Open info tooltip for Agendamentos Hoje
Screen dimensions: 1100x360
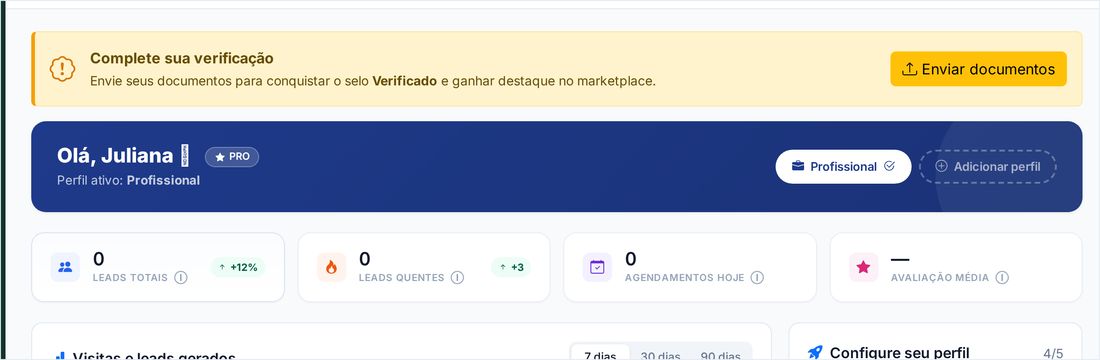point(757,278)
